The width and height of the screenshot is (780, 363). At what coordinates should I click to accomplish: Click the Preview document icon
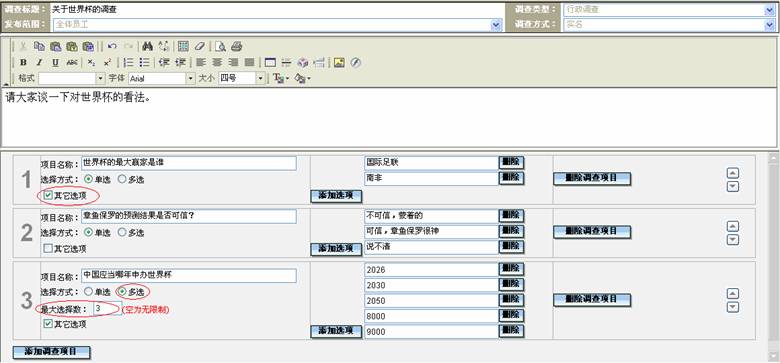click(x=220, y=46)
